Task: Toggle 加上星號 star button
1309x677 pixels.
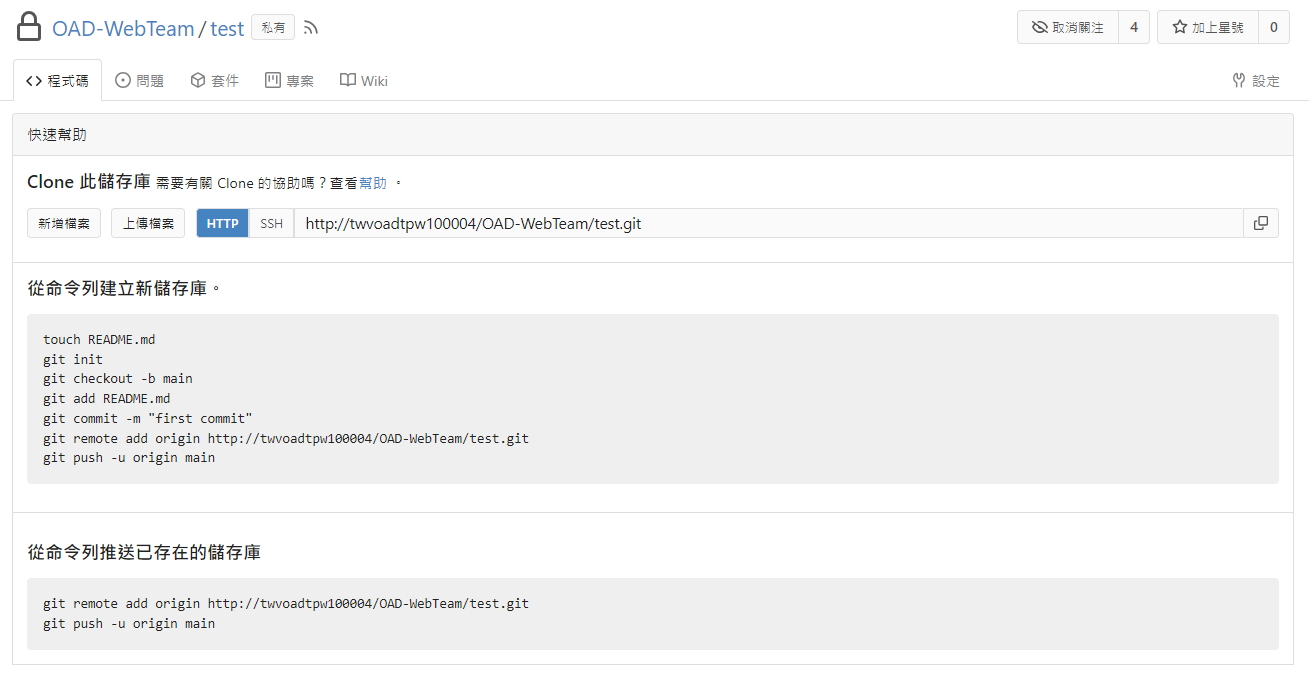Action: tap(1207, 27)
